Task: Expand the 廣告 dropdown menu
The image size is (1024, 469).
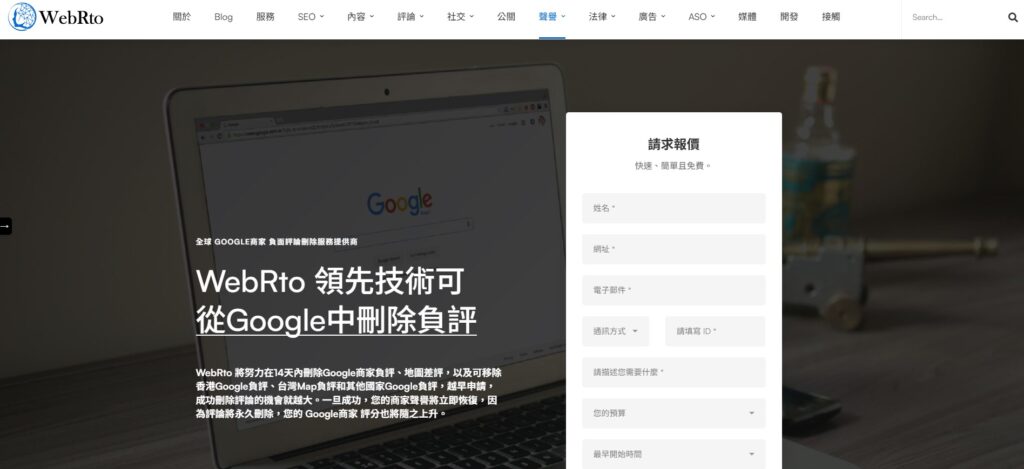Action: click(x=652, y=17)
